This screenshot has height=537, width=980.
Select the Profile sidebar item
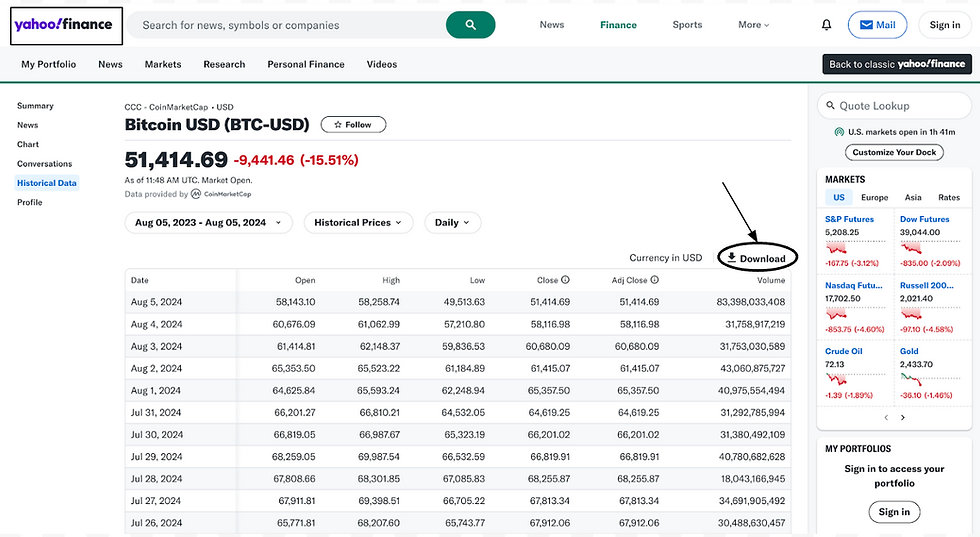[29, 203]
